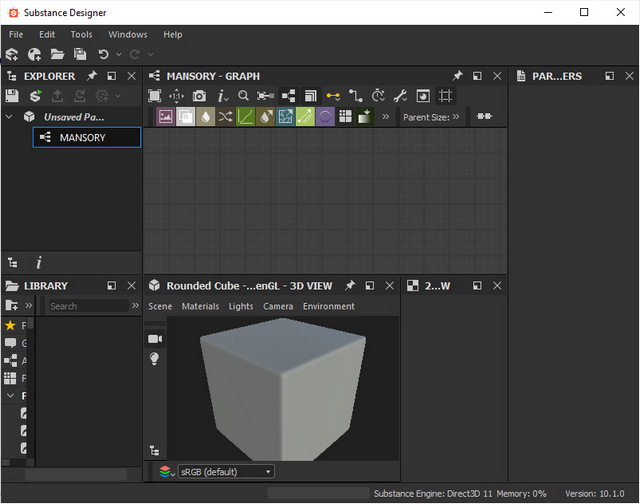This screenshot has width=640, height=504.
Task: Save package using Explorer floppy disk icon
Action: [x=12, y=96]
